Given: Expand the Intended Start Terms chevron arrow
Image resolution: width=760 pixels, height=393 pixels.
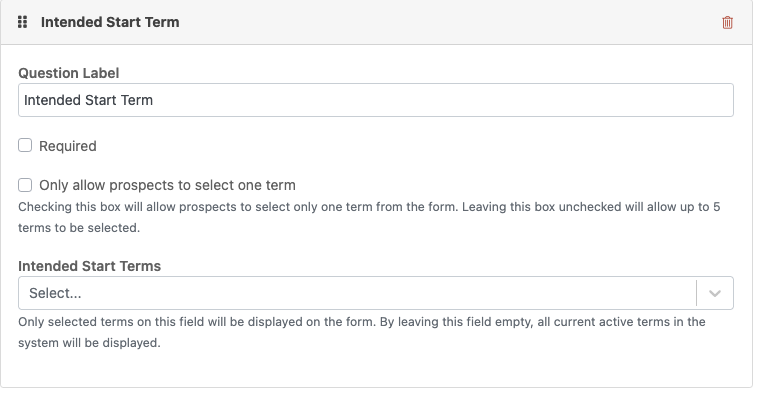Looking at the screenshot, I should (x=715, y=293).
